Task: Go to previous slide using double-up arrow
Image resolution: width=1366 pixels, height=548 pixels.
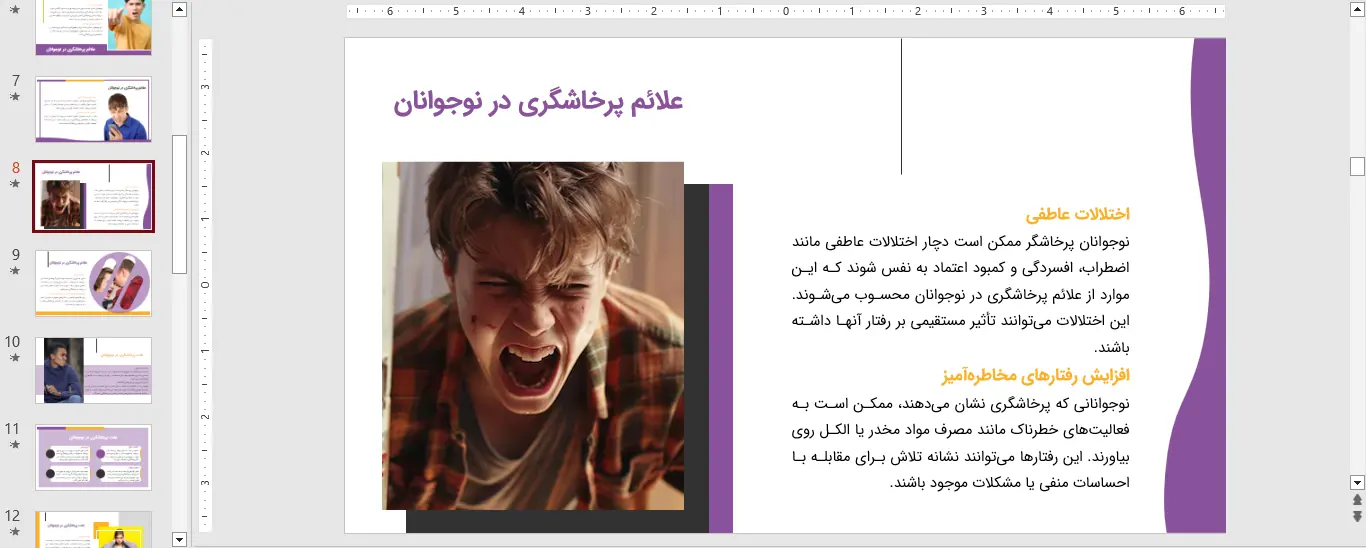Action: click(1357, 500)
